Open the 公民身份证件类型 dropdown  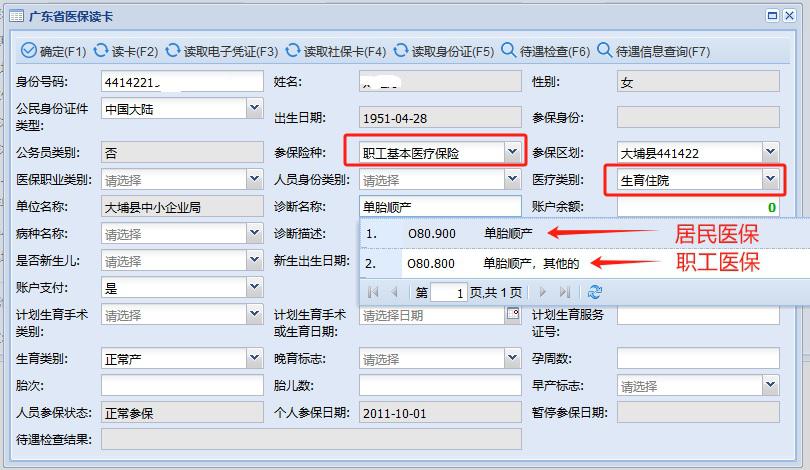254,108
